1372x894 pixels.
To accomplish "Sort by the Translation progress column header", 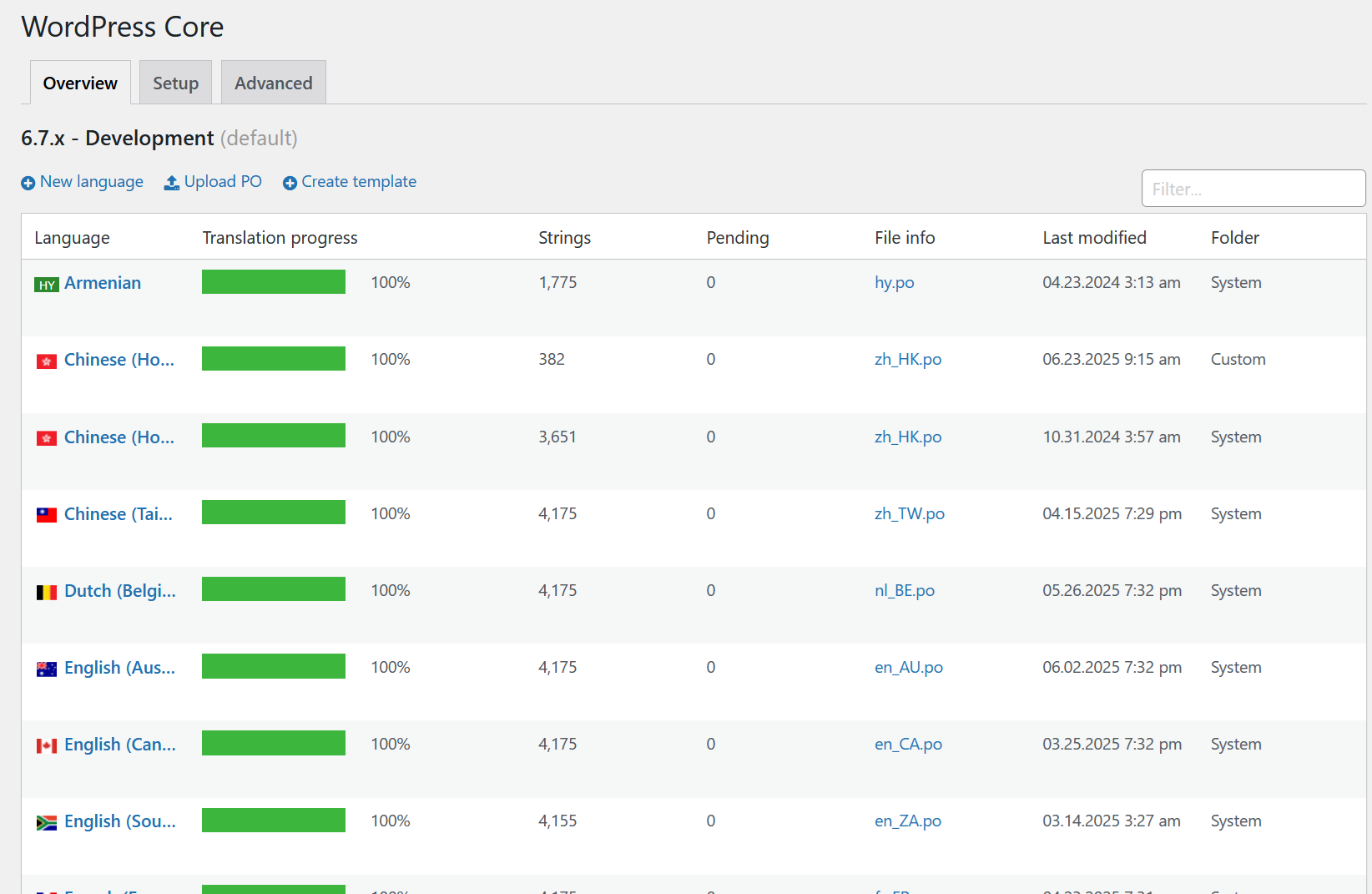I will point(280,238).
